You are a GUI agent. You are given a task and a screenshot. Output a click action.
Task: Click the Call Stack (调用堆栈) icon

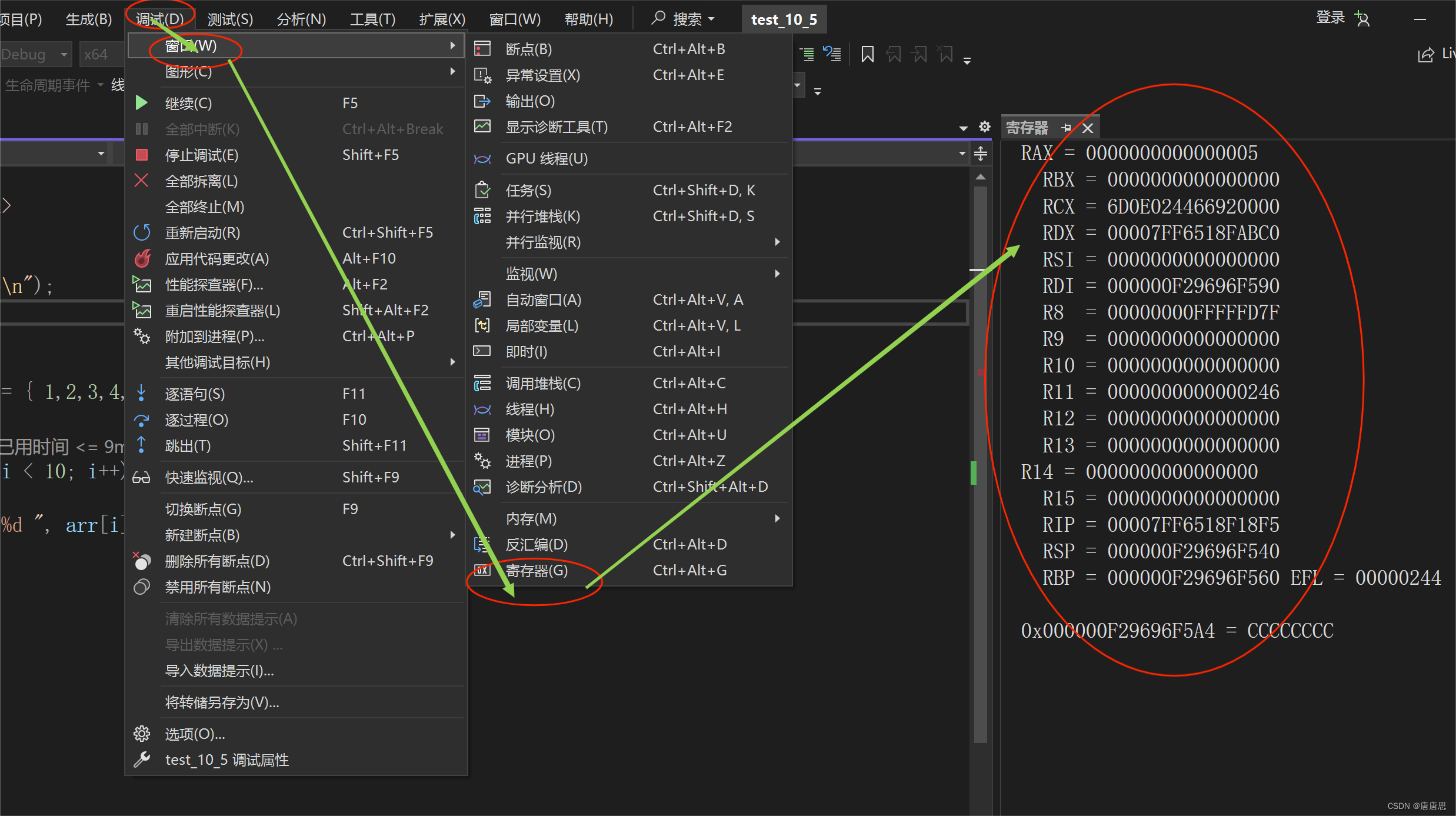click(x=482, y=383)
